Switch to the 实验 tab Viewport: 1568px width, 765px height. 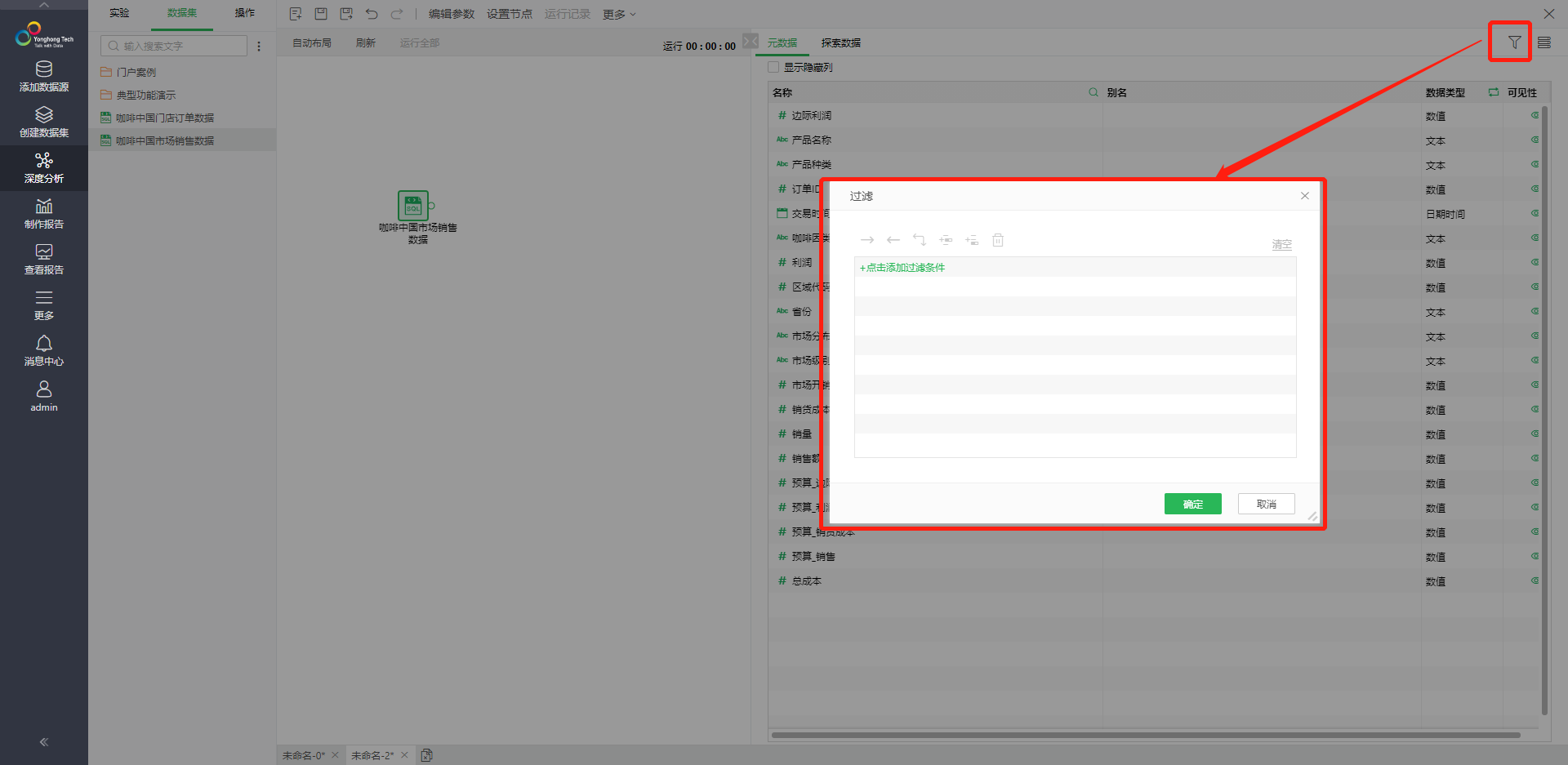point(119,13)
